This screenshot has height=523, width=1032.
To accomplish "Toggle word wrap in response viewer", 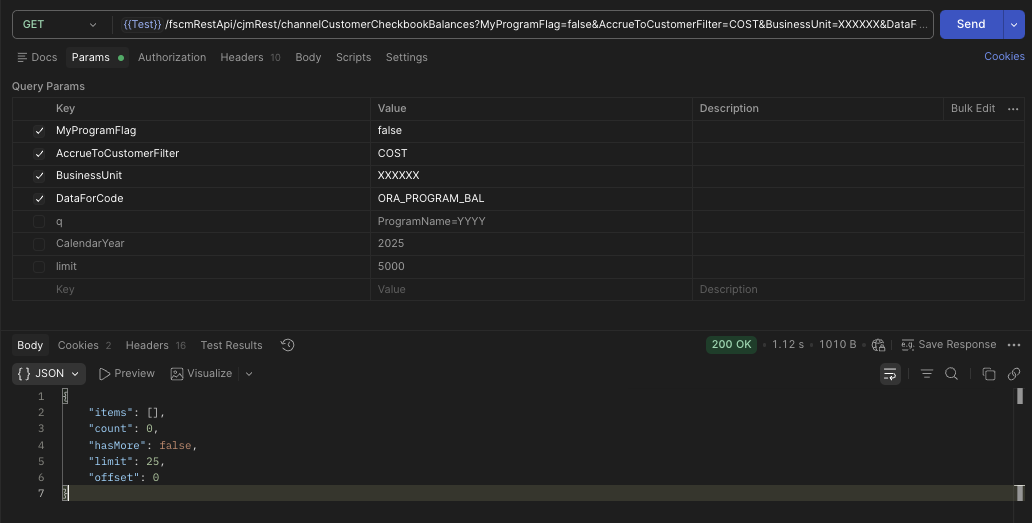I will coord(890,374).
